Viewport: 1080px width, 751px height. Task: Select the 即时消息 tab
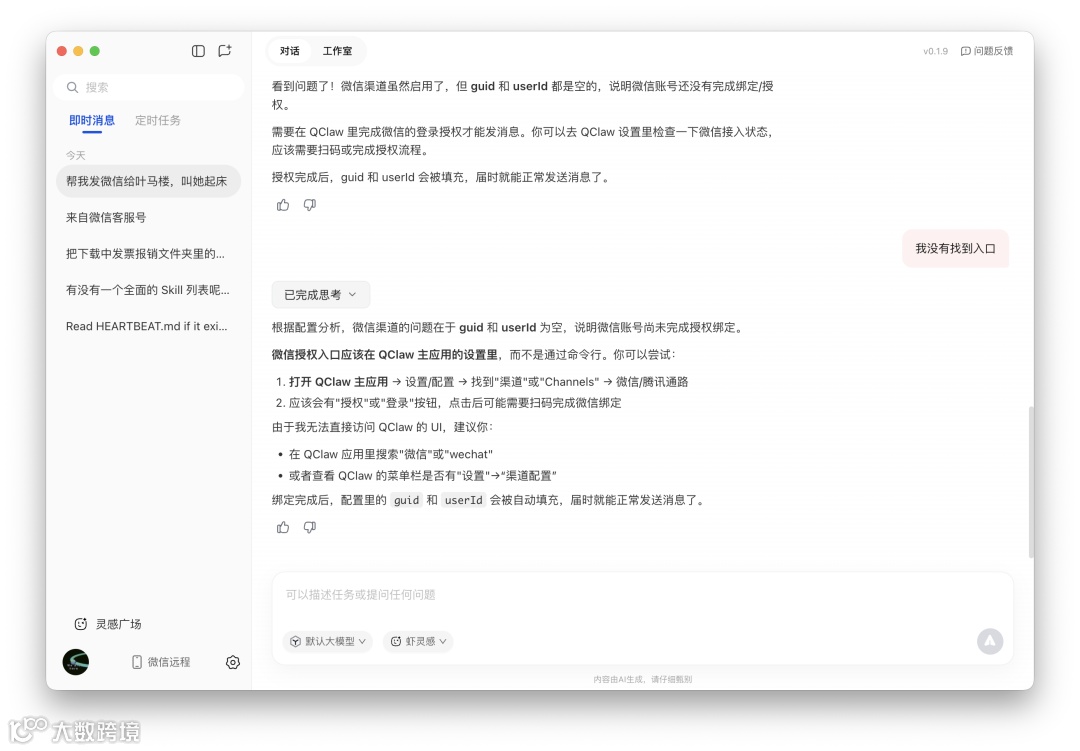92,121
